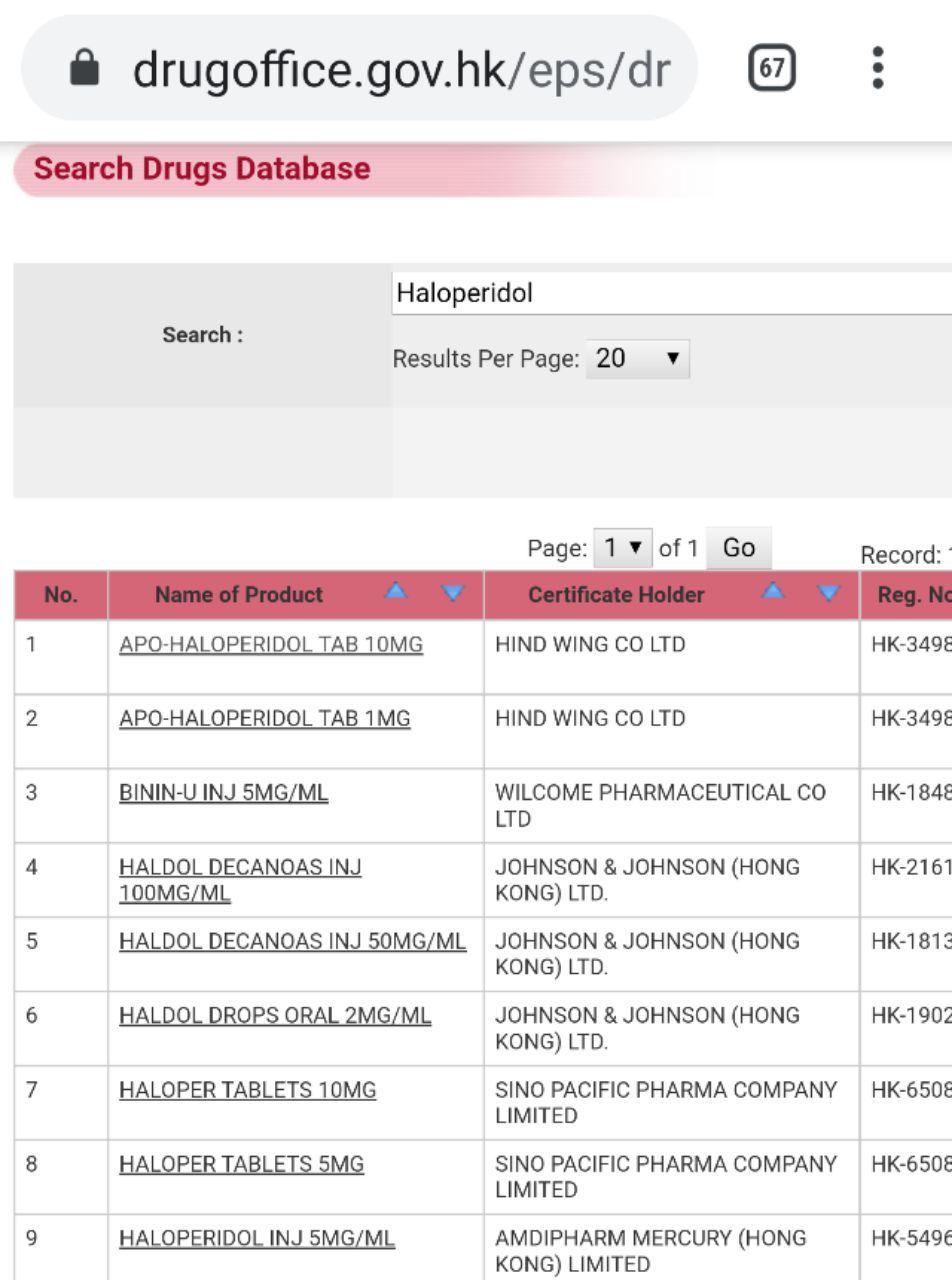
Task: Click the Name of Product header text
Action: (239, 595)
